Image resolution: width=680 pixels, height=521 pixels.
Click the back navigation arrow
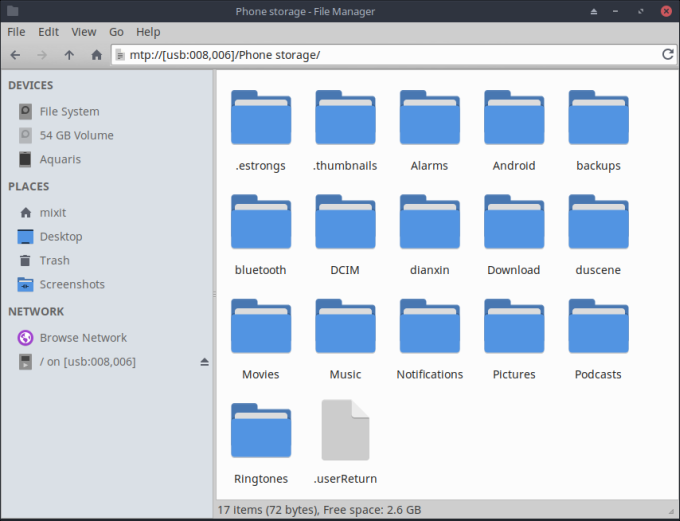pos(16,55)
